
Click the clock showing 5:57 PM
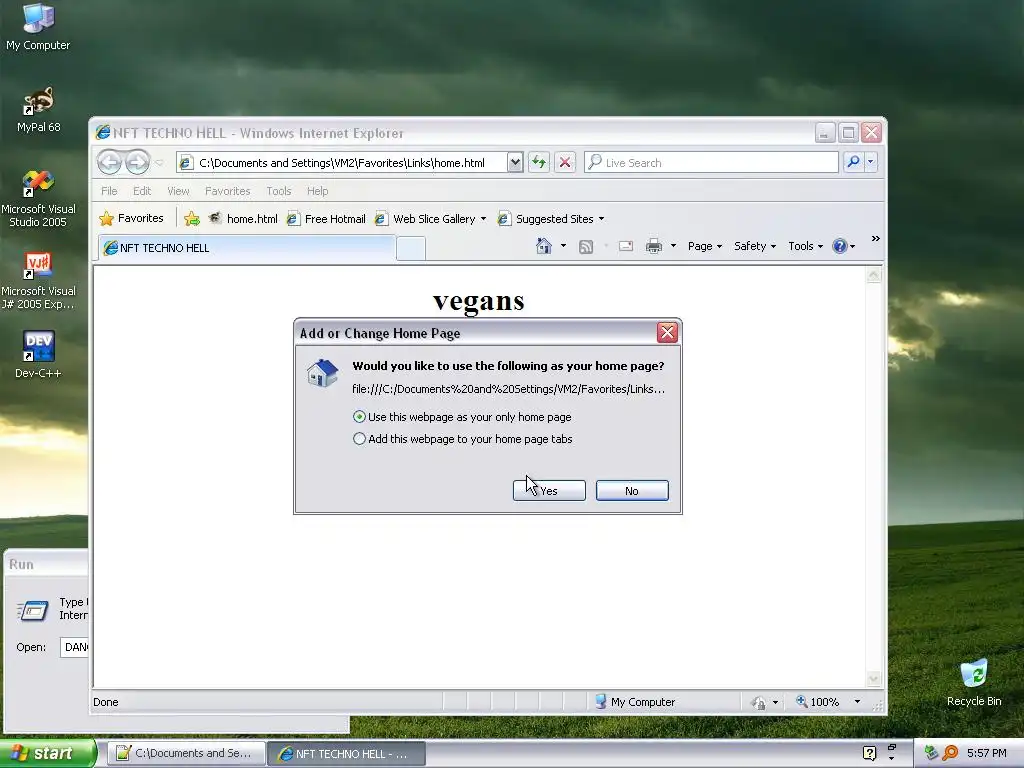point(986,753)
